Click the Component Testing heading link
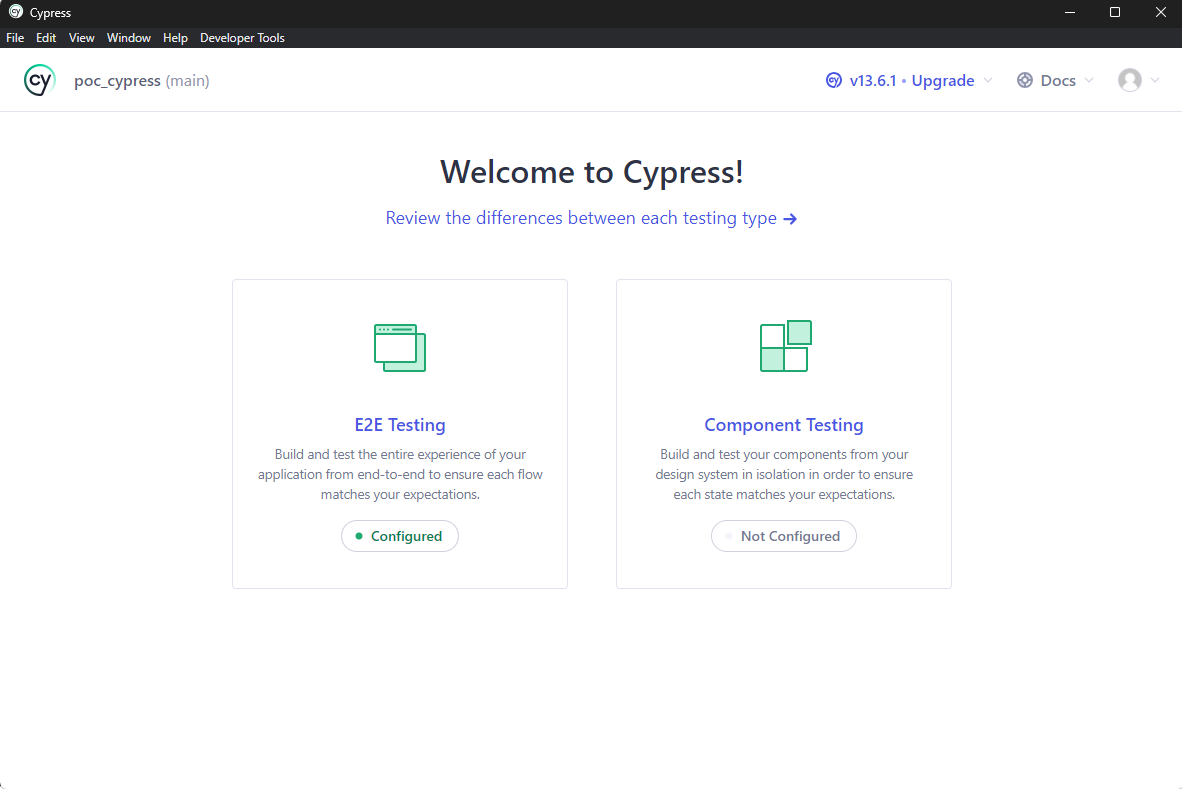This screenshot has height=789, width=1182. coord(784,425)
